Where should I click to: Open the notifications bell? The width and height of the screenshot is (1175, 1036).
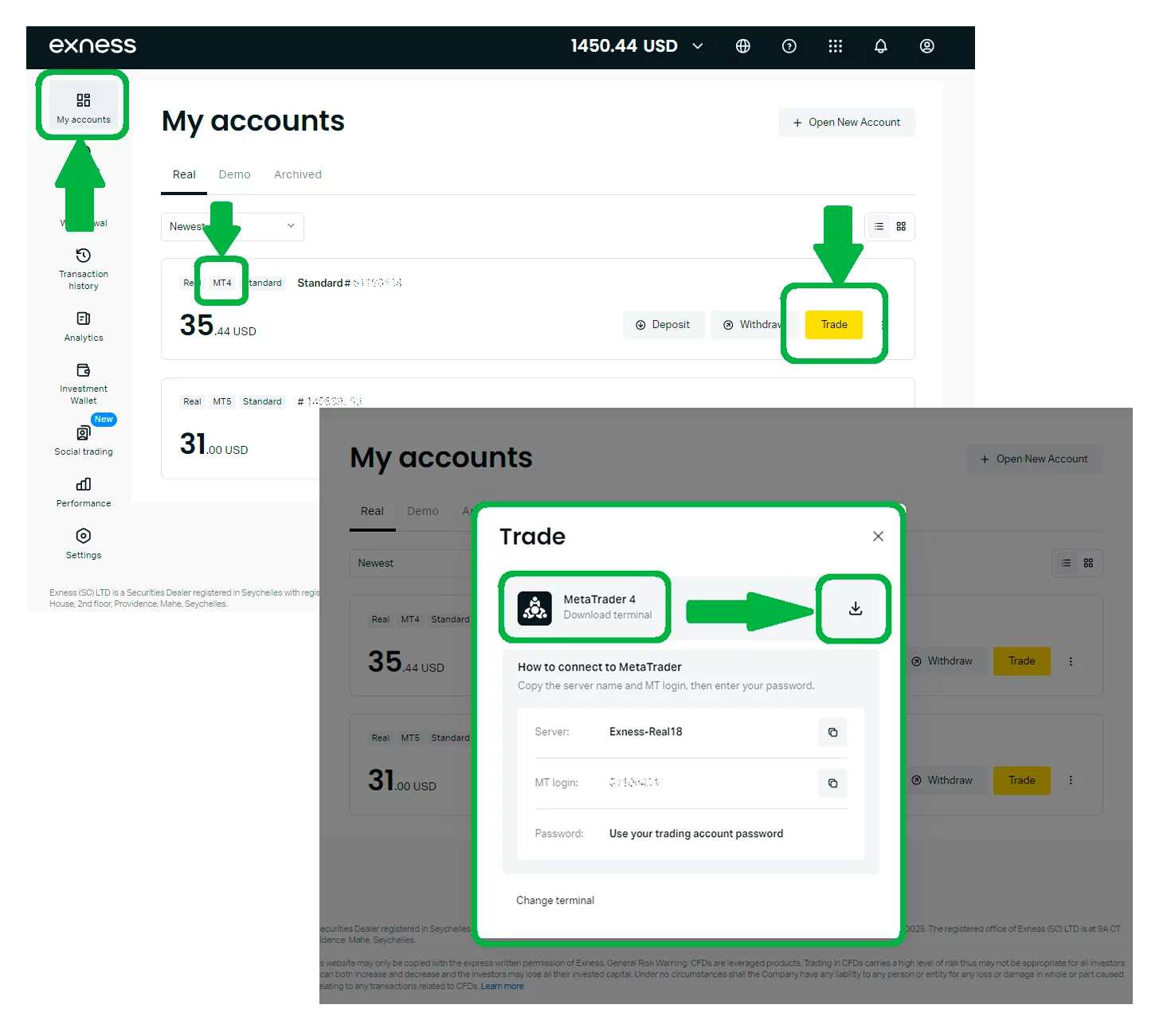click(x=880, y=46)
